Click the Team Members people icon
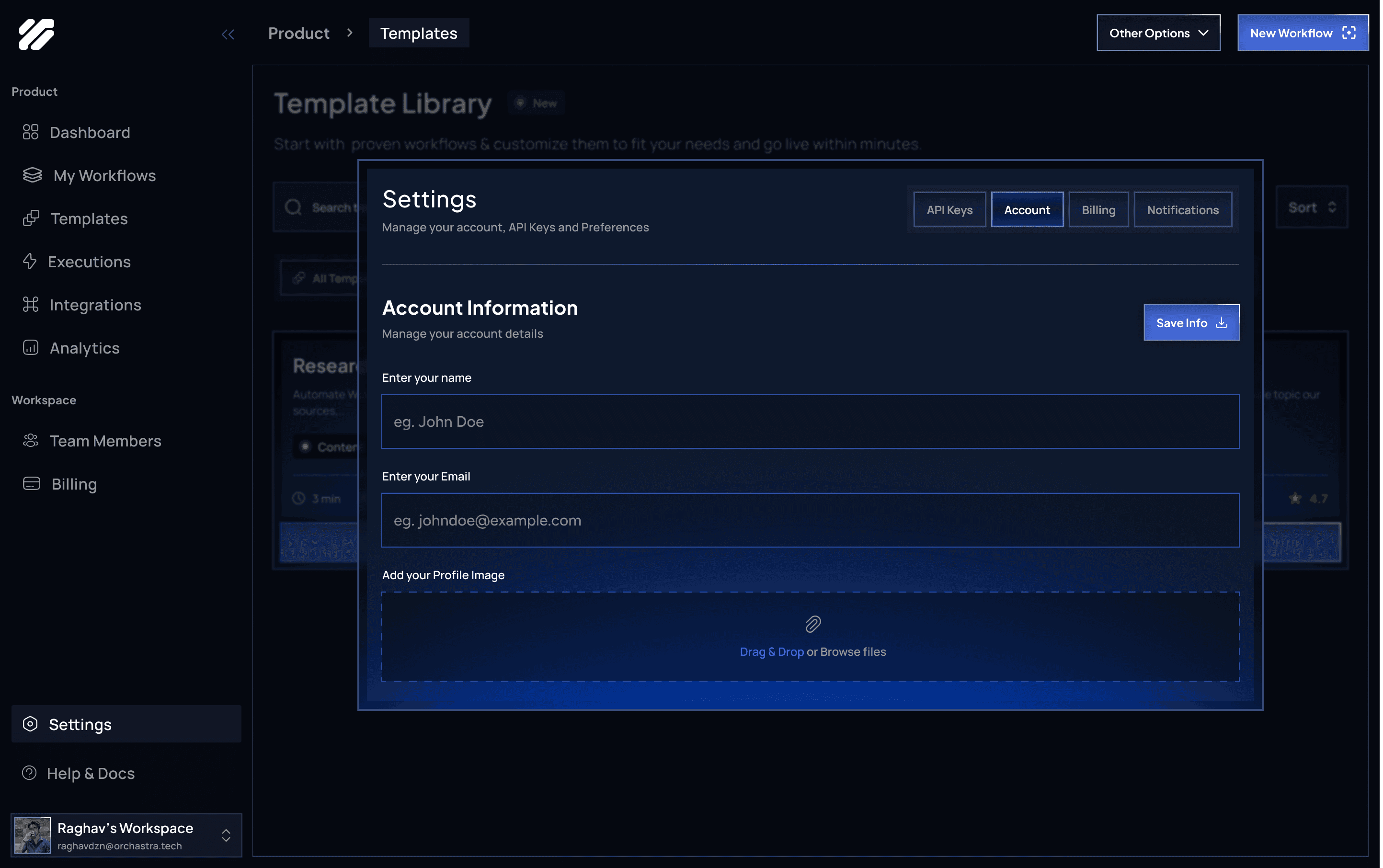The width and height of the screenshot is (1383, 868). 31,440
